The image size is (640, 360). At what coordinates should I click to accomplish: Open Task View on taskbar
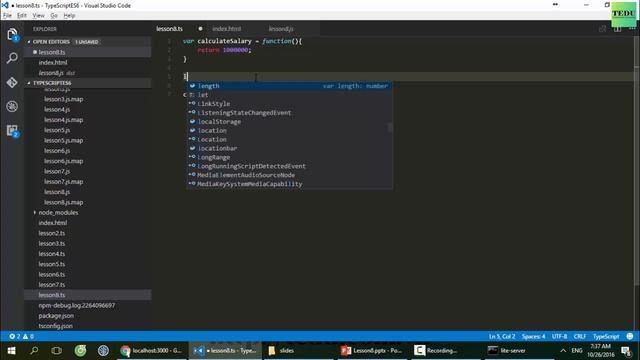pos(57,351)
